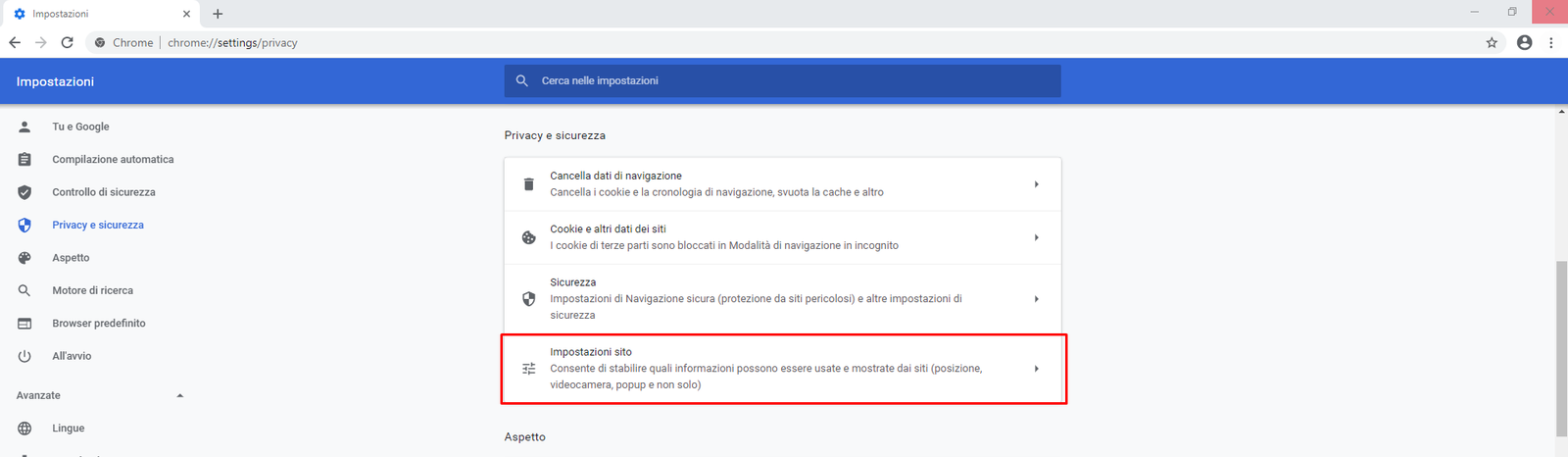This screenshot has height=457, width=1568.
Task: Click the sliders icon next to Impostazioni sito
Action: pos(528,369)
